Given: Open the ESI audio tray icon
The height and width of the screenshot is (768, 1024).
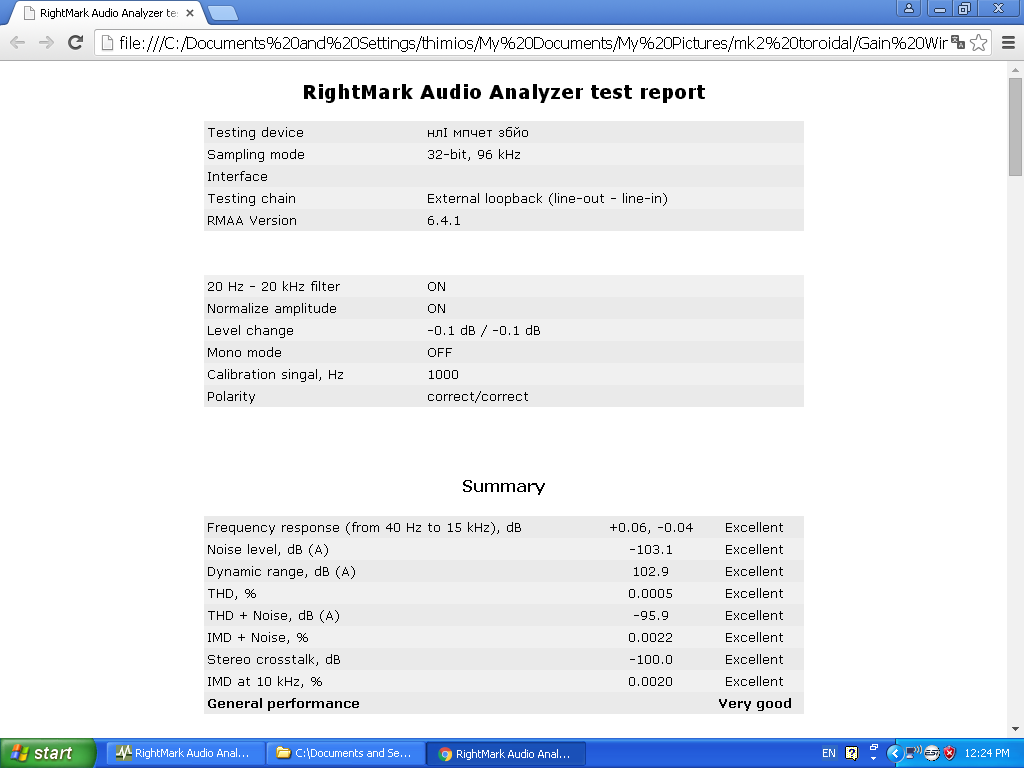Looking at the screenshot, I should point(931,753).
